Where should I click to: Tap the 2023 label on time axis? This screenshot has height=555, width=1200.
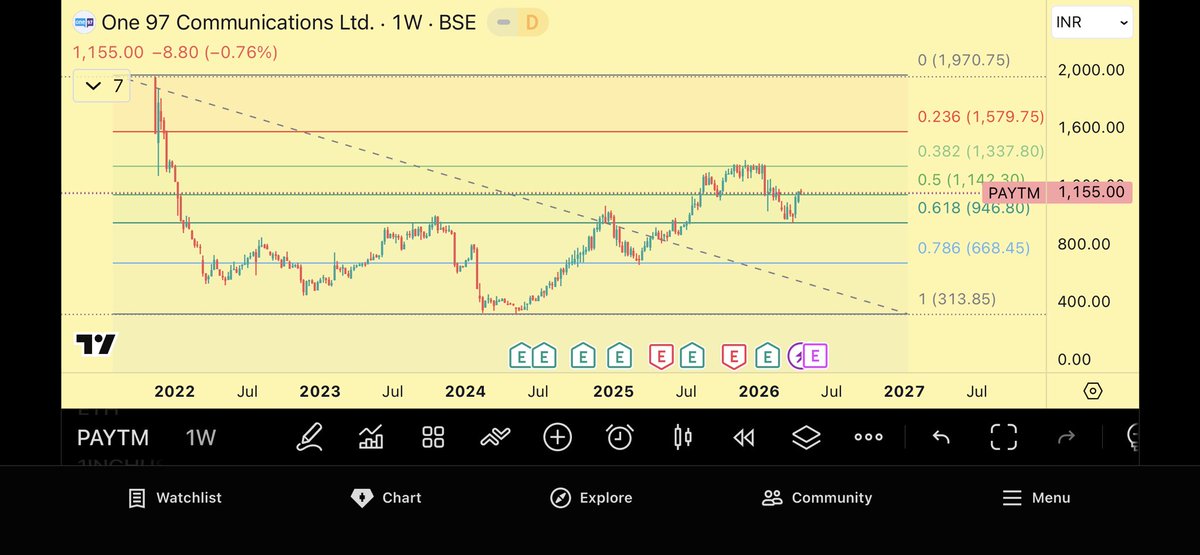320,392
